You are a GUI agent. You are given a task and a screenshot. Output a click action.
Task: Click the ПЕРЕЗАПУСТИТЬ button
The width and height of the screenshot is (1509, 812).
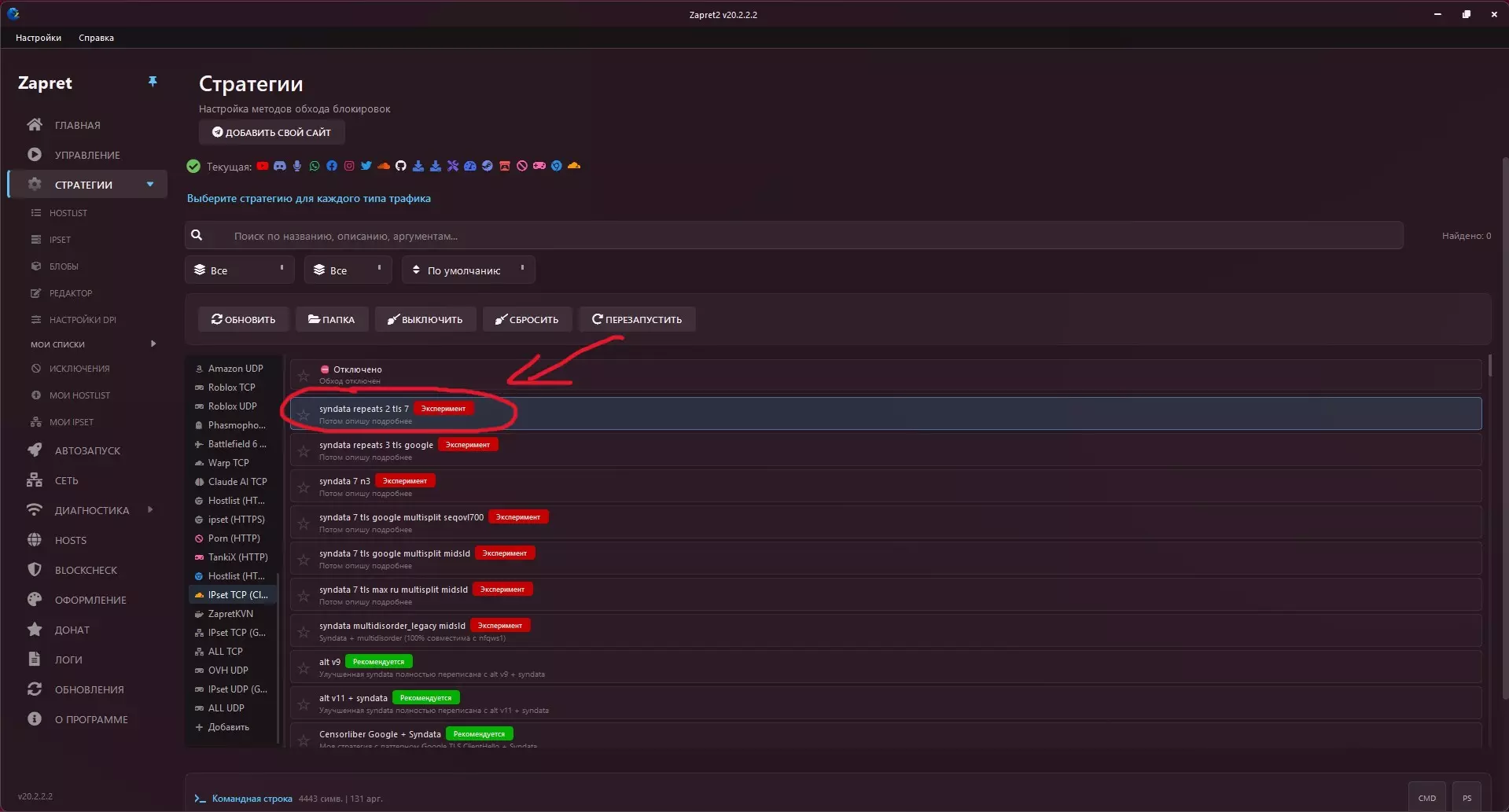(637, 319)
